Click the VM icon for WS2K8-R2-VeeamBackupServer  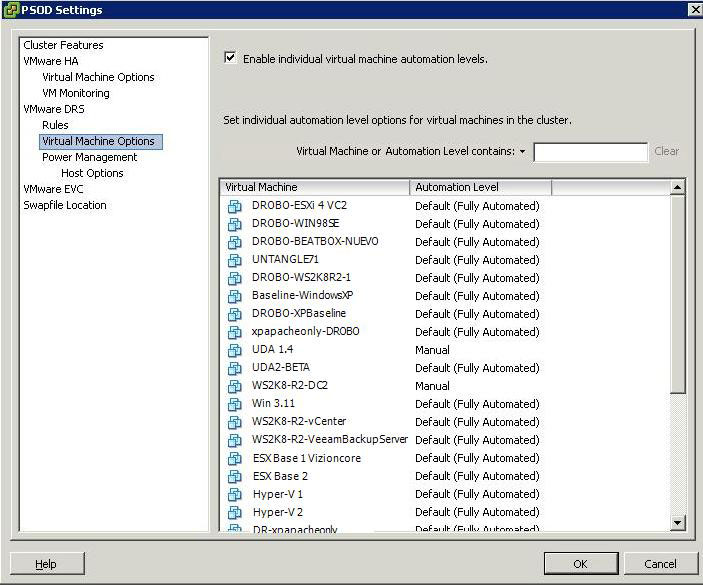[234, 440]
